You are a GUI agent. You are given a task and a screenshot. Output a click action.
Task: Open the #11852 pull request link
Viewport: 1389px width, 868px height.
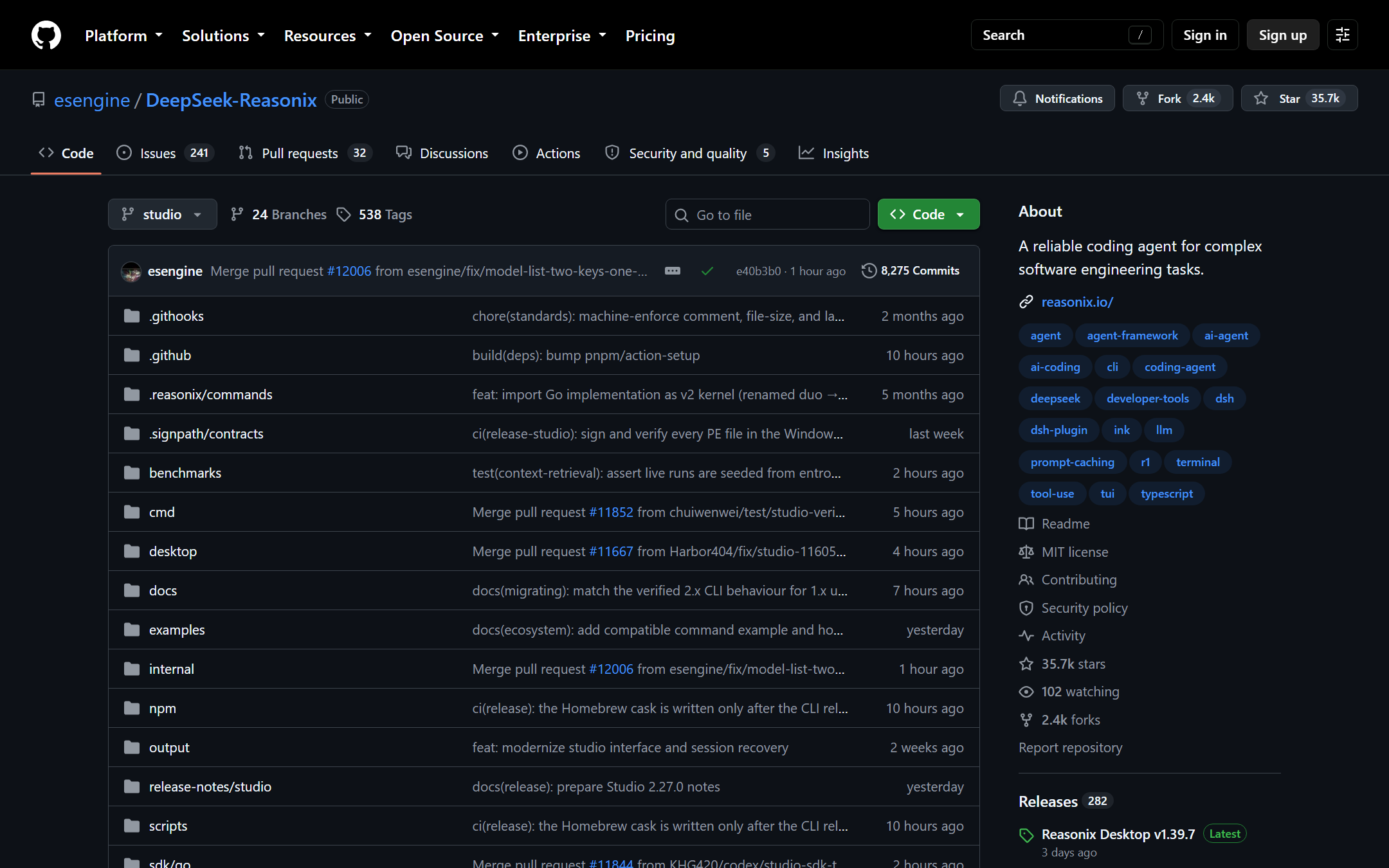point(611,512)
